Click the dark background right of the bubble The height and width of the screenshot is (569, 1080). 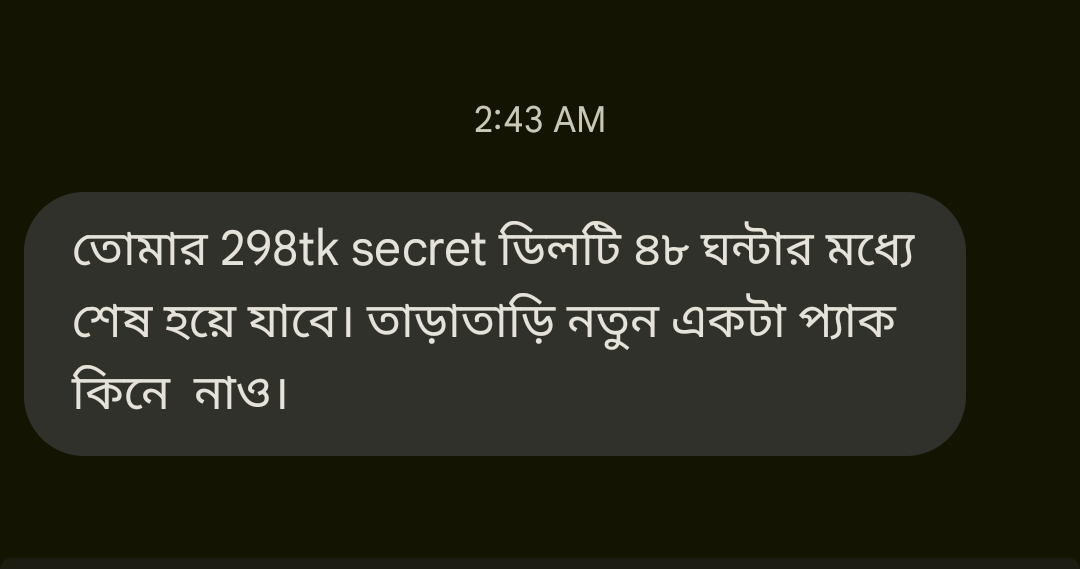(1023, 324)
